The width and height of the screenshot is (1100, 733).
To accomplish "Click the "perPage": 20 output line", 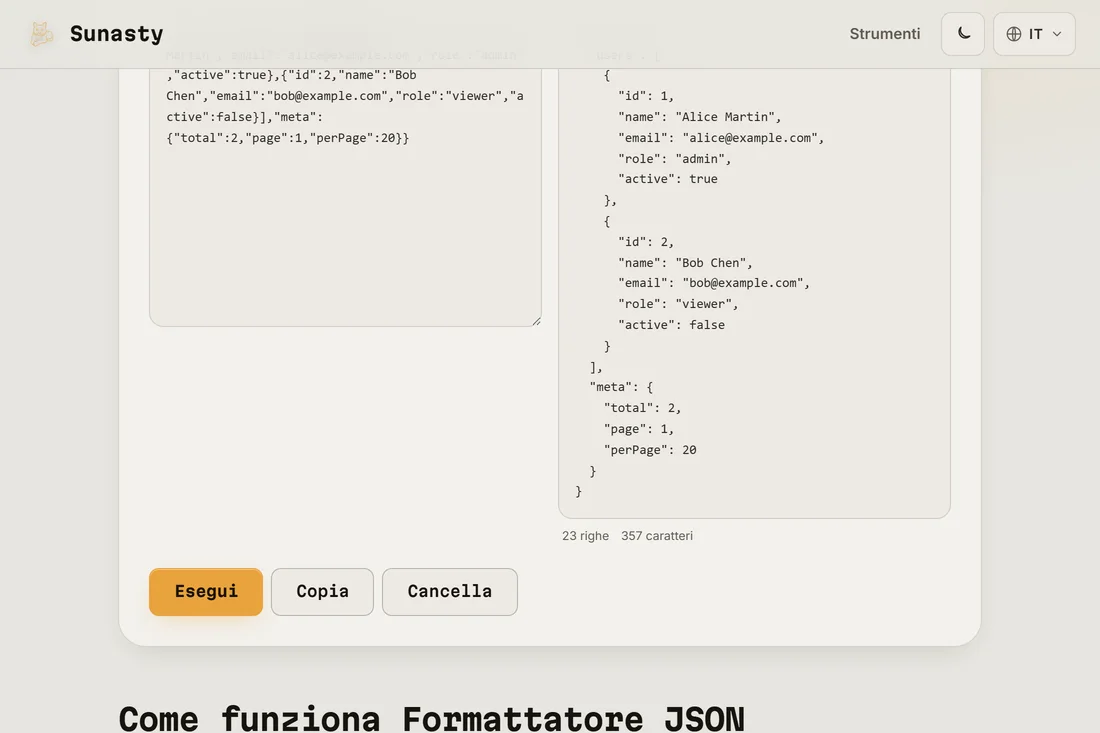I will pyautogui.click(x=650, y=450).
